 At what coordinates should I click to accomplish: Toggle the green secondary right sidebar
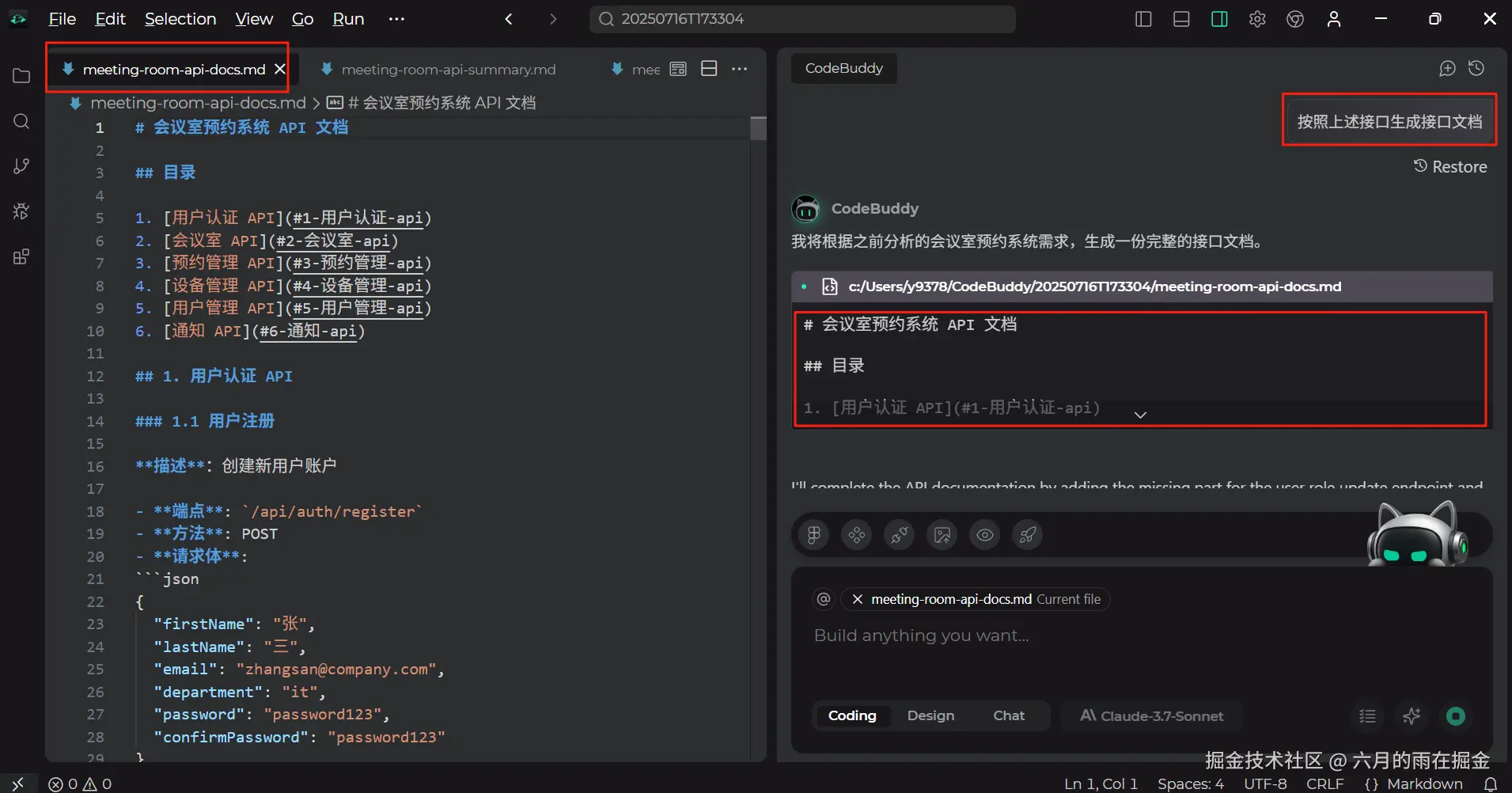click(1219, 19)
